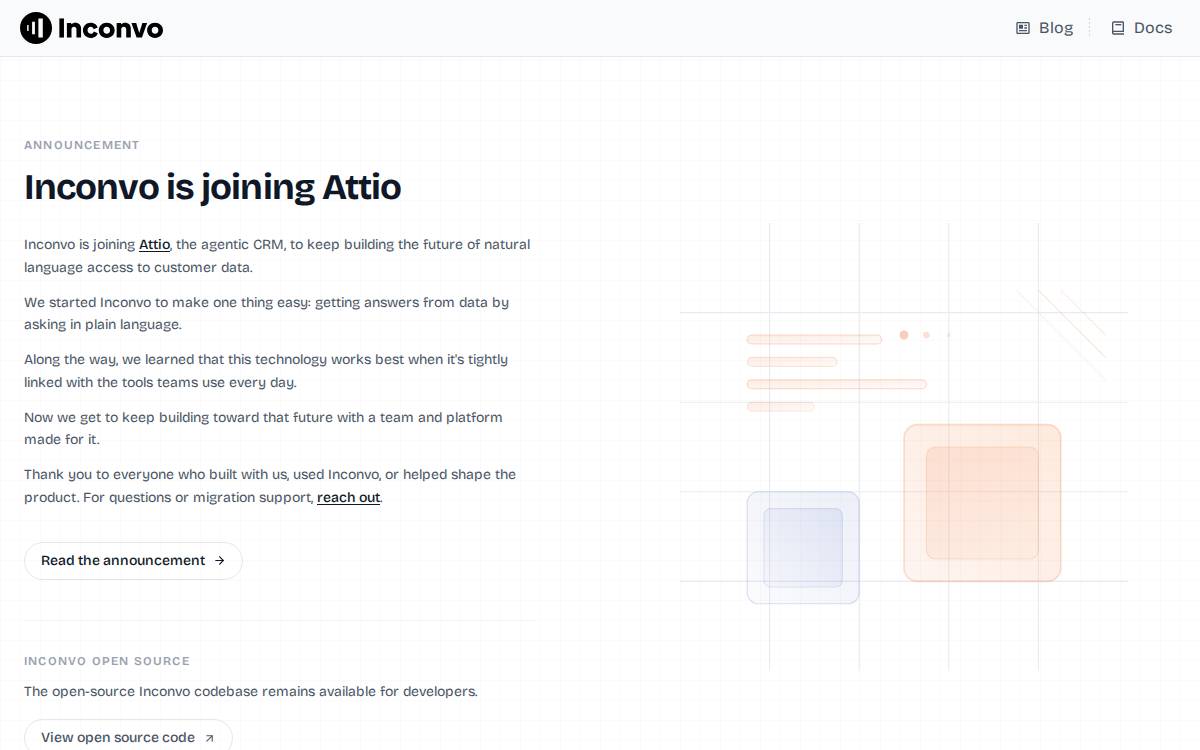
Task: Click the Blog newspaper icon
Action: point(1023,28)
